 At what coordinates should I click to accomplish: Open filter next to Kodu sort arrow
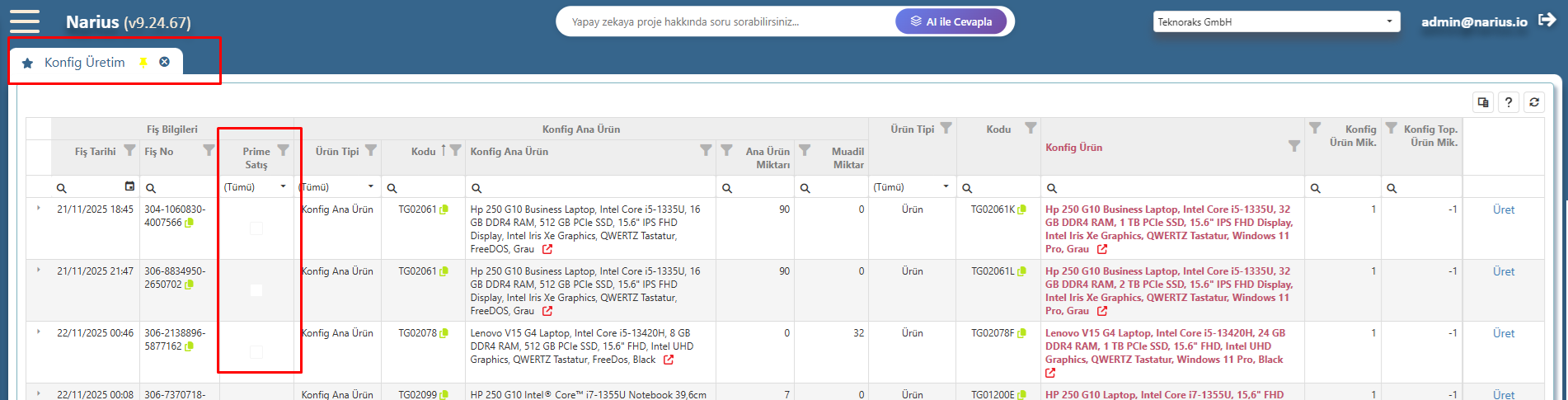point(455,150)
